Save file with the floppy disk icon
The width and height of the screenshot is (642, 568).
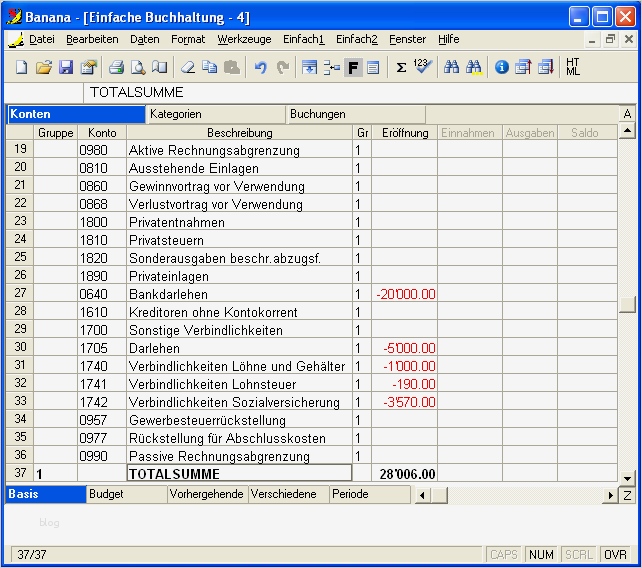point(66,67)
